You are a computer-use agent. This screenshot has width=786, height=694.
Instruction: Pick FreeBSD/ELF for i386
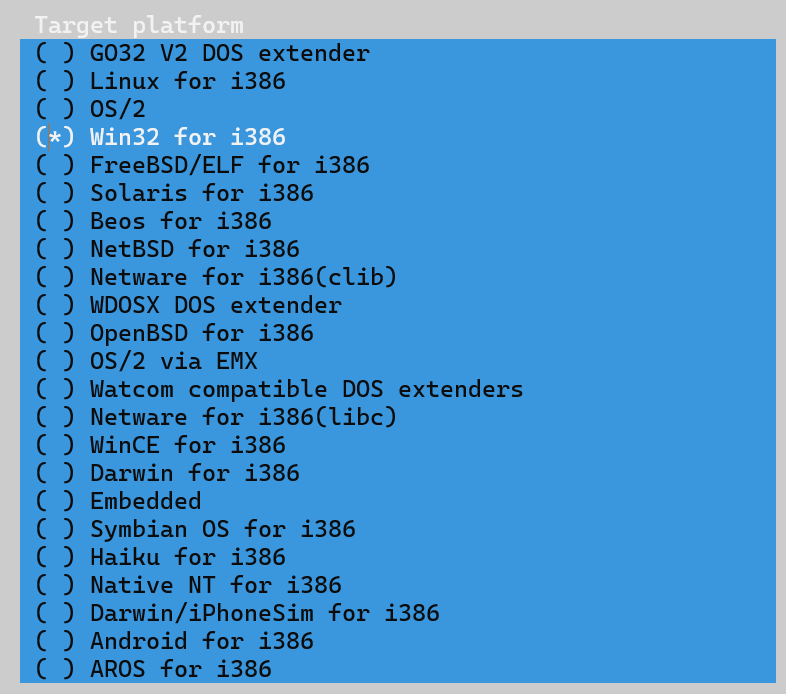pos(203,165)
